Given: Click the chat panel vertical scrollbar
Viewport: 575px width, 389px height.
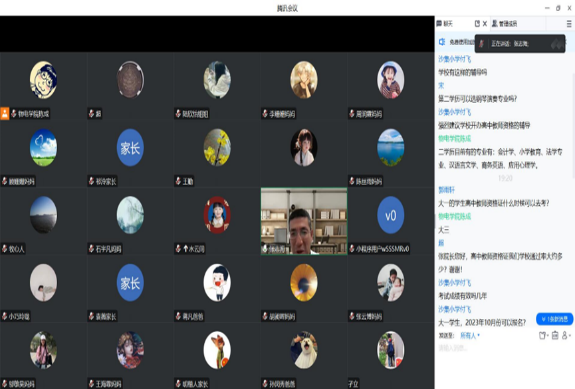Looking at the screenshot, I should 573,176.
